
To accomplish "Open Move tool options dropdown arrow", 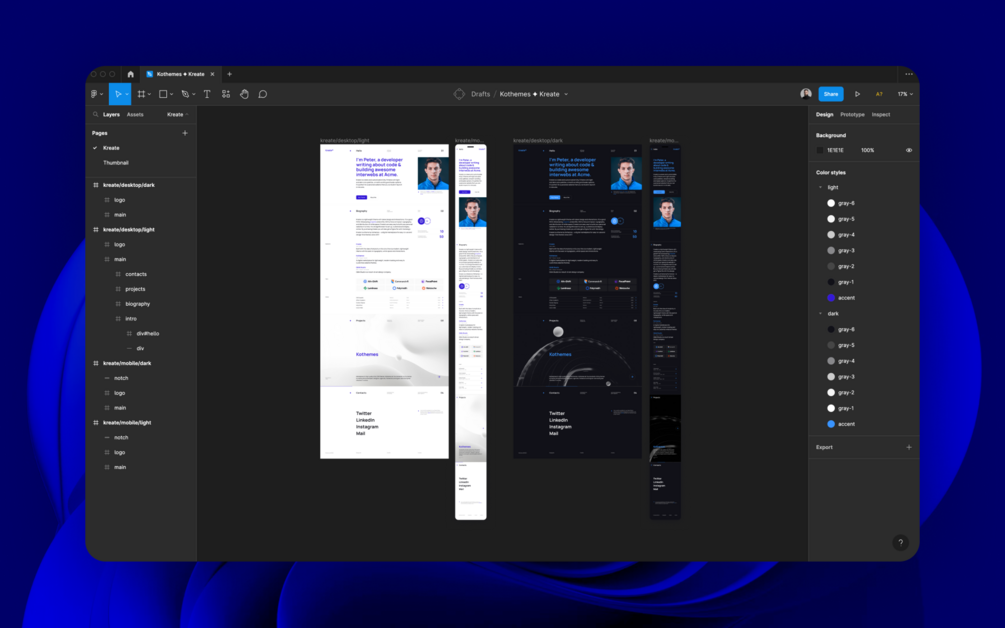I will pos(127,95).
